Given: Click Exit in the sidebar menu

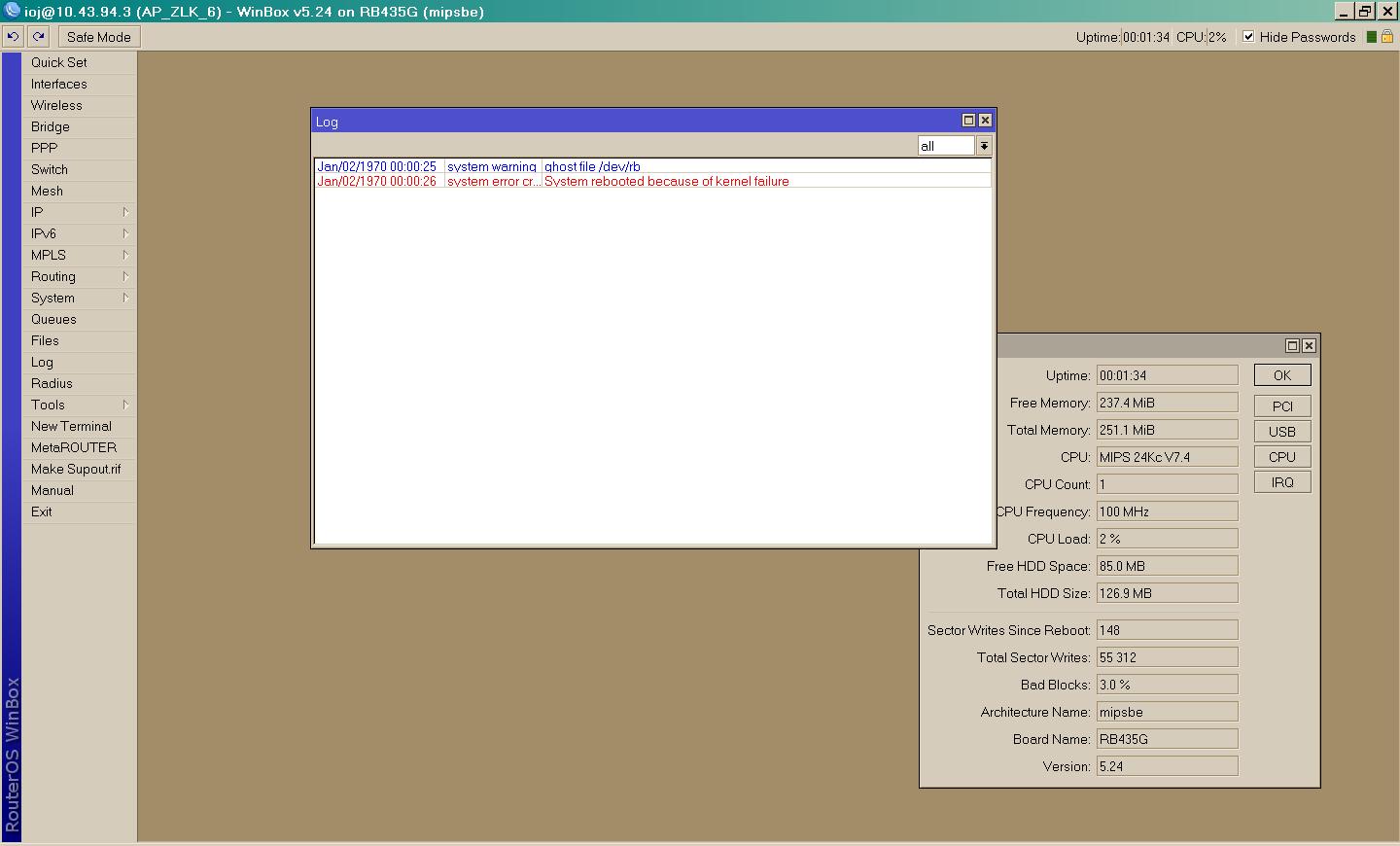Looking at the screenshot, I should pos(79,511).
